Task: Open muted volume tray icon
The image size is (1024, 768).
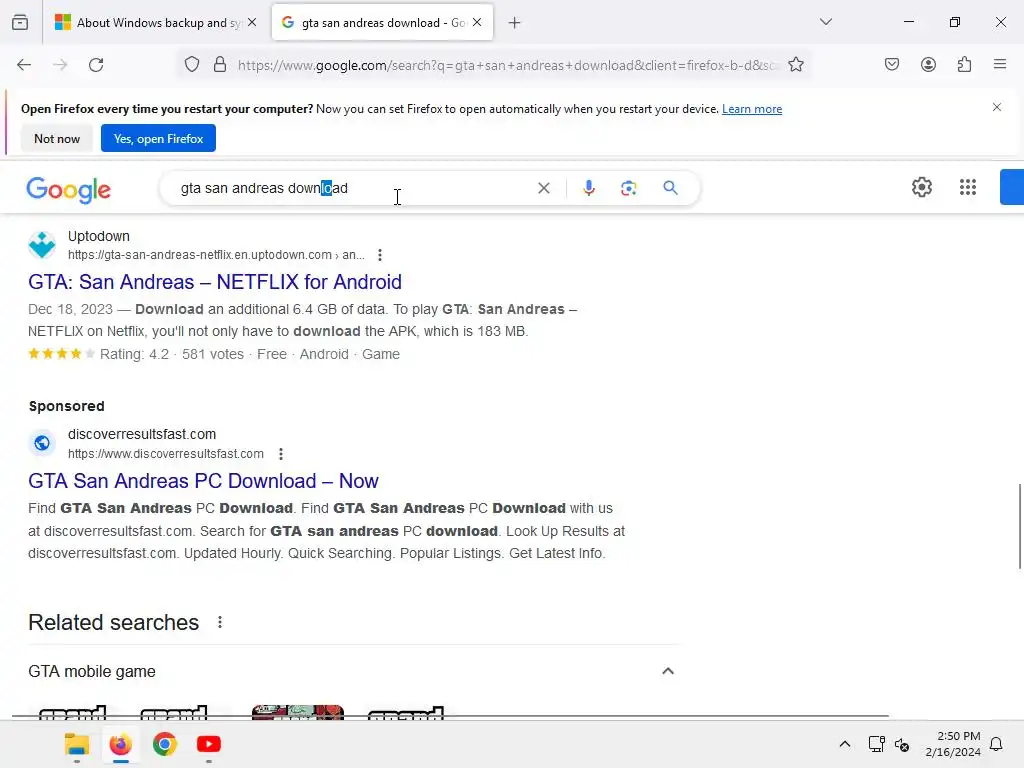Action: pyautogui.click(x=902, y=744)
